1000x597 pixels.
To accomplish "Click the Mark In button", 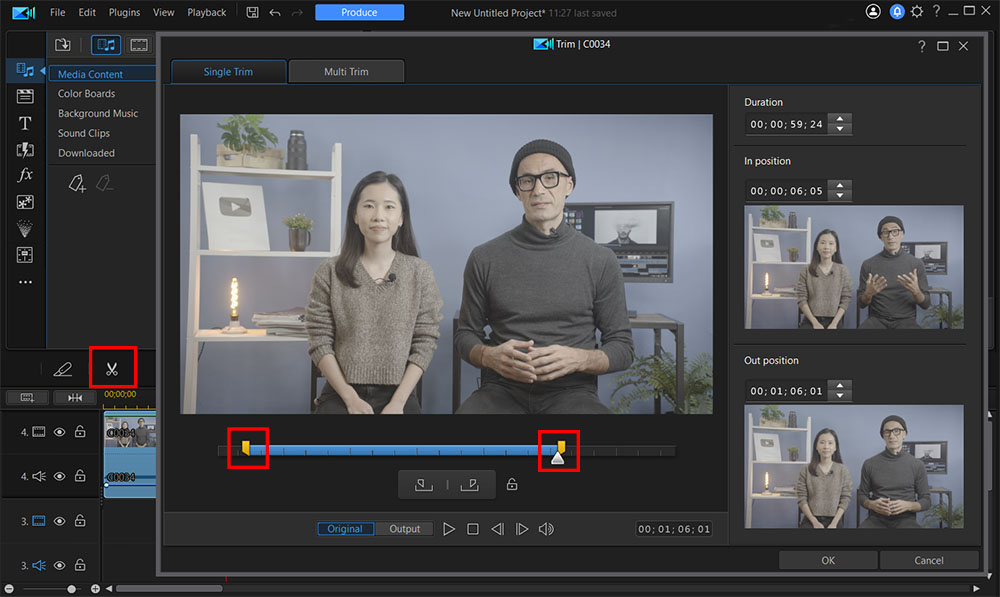I will (423, 485).
